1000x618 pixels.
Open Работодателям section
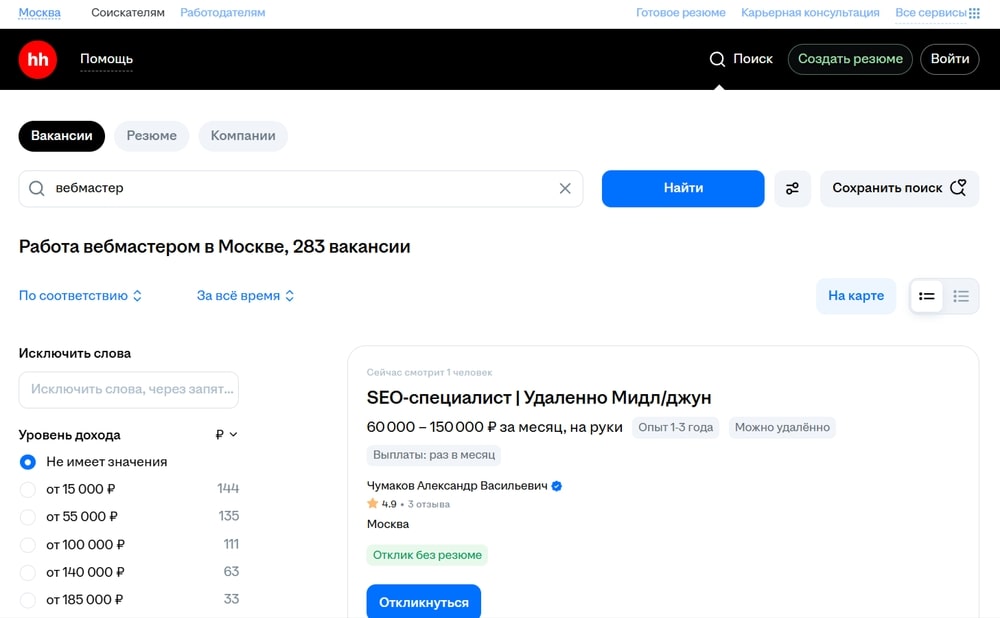click(223, 13)
